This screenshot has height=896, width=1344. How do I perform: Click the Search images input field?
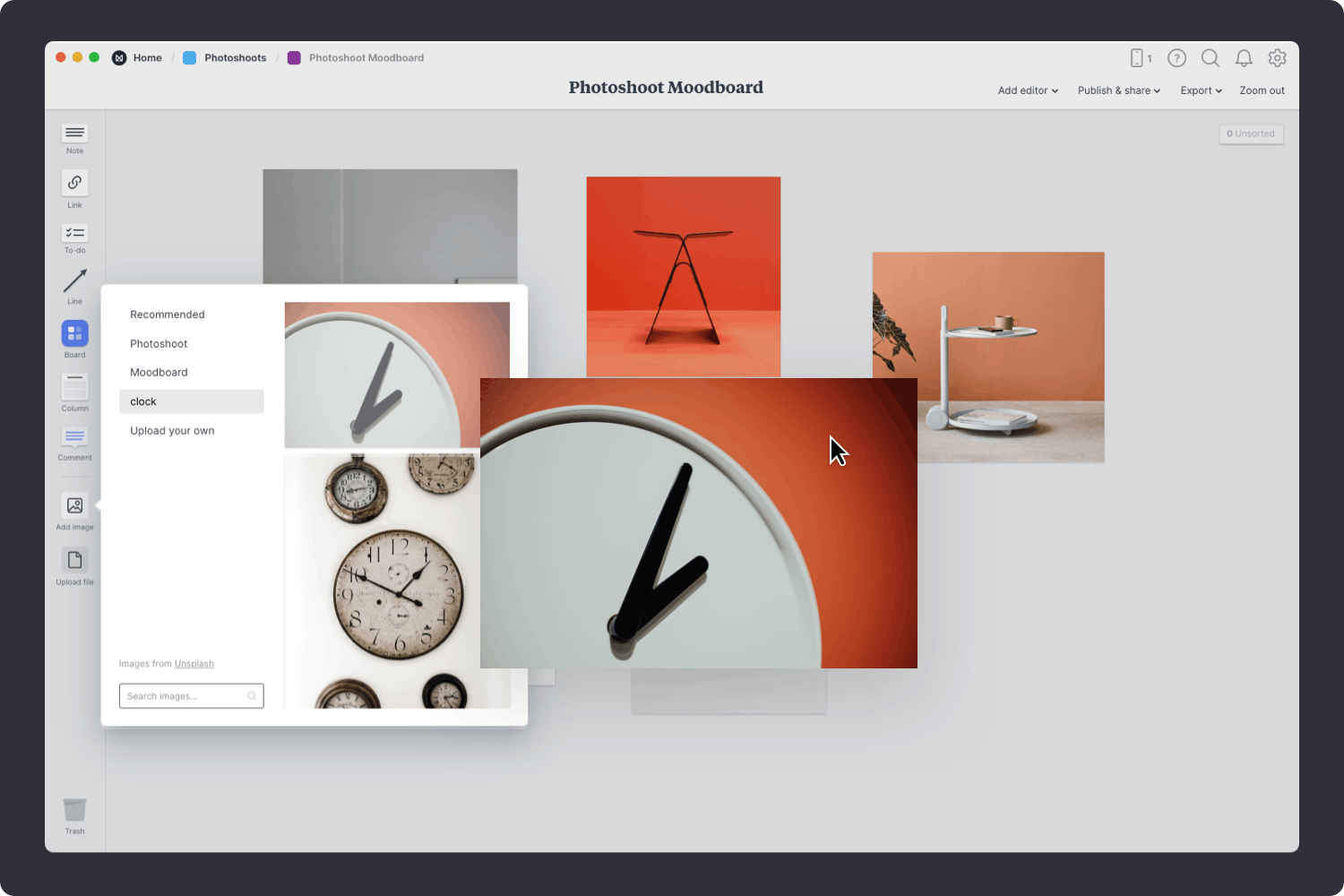point(191,696)
